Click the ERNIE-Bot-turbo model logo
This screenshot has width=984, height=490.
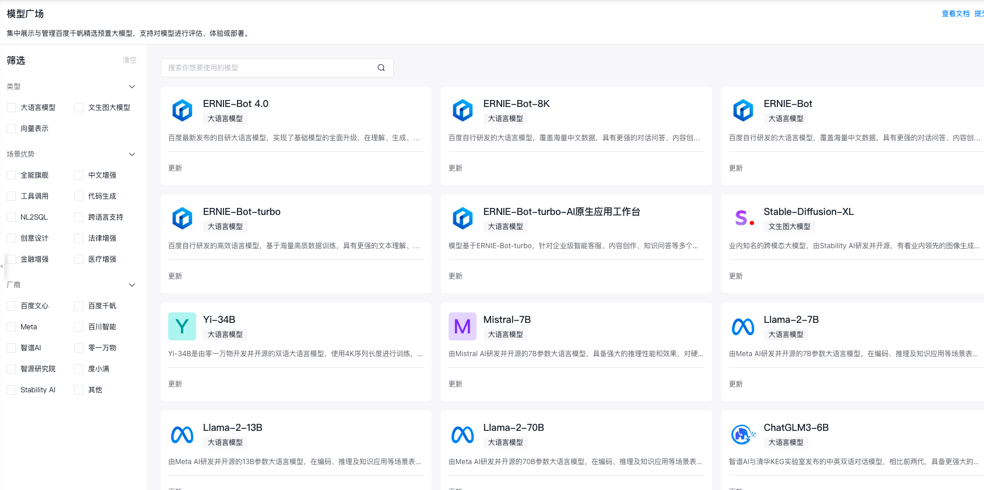click(182, 218)
